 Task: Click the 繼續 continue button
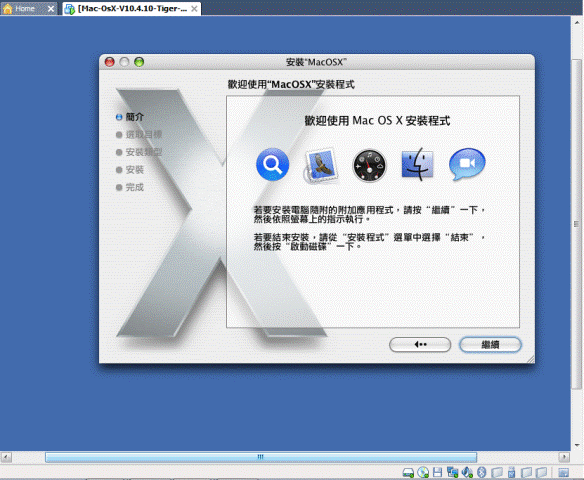click(x=490, y=344)
